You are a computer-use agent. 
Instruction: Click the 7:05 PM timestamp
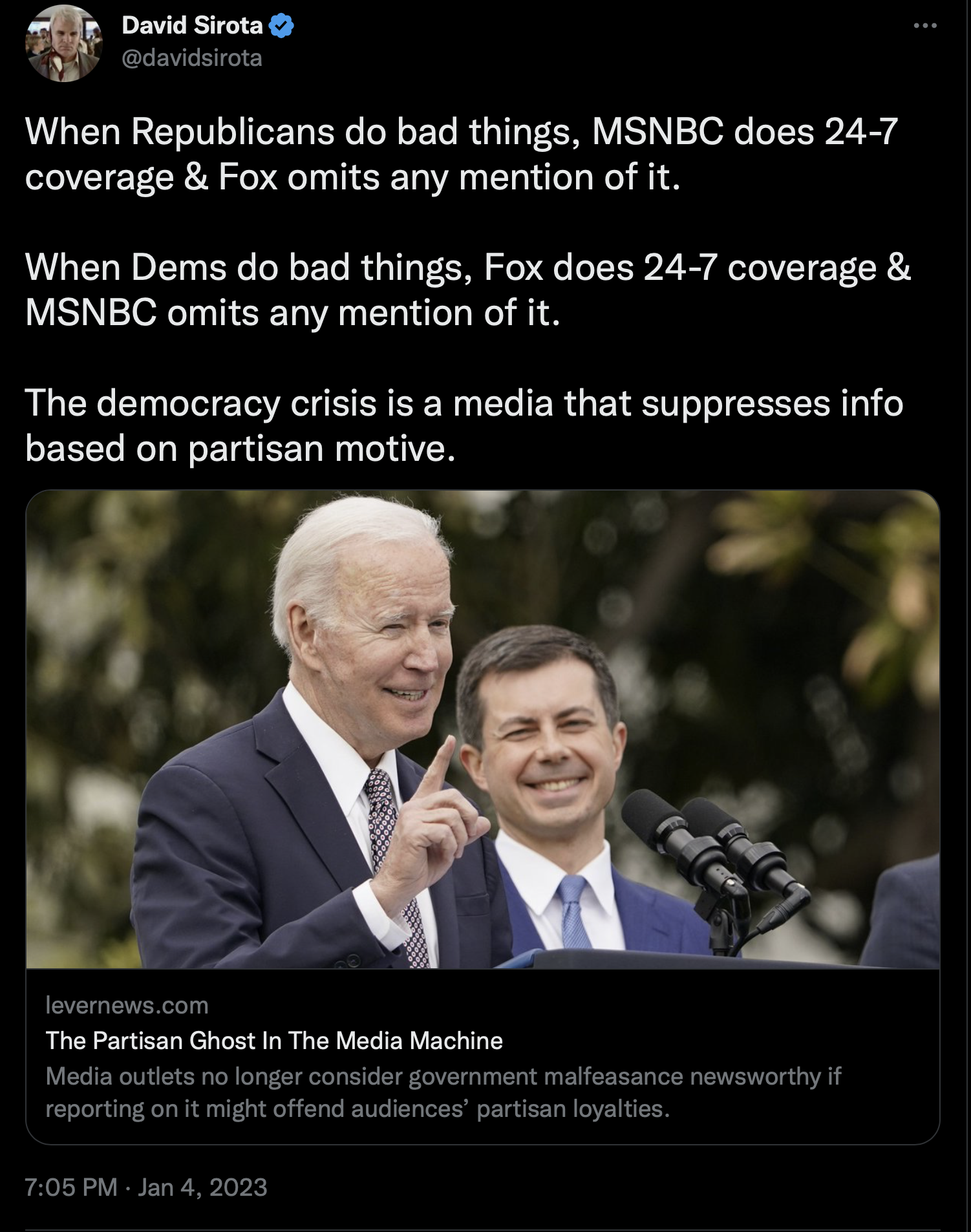point(71,1187)
